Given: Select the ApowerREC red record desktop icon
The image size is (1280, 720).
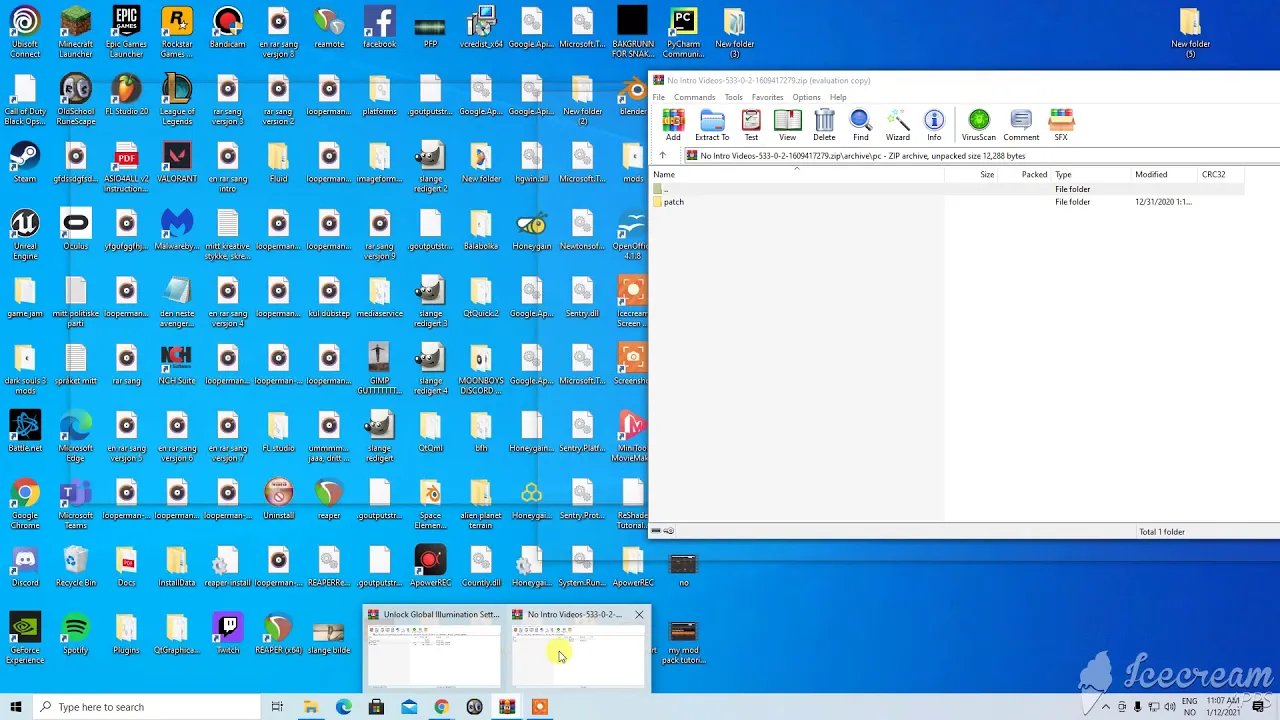Looking at the screenshot, I should click(x=430, y=567).
